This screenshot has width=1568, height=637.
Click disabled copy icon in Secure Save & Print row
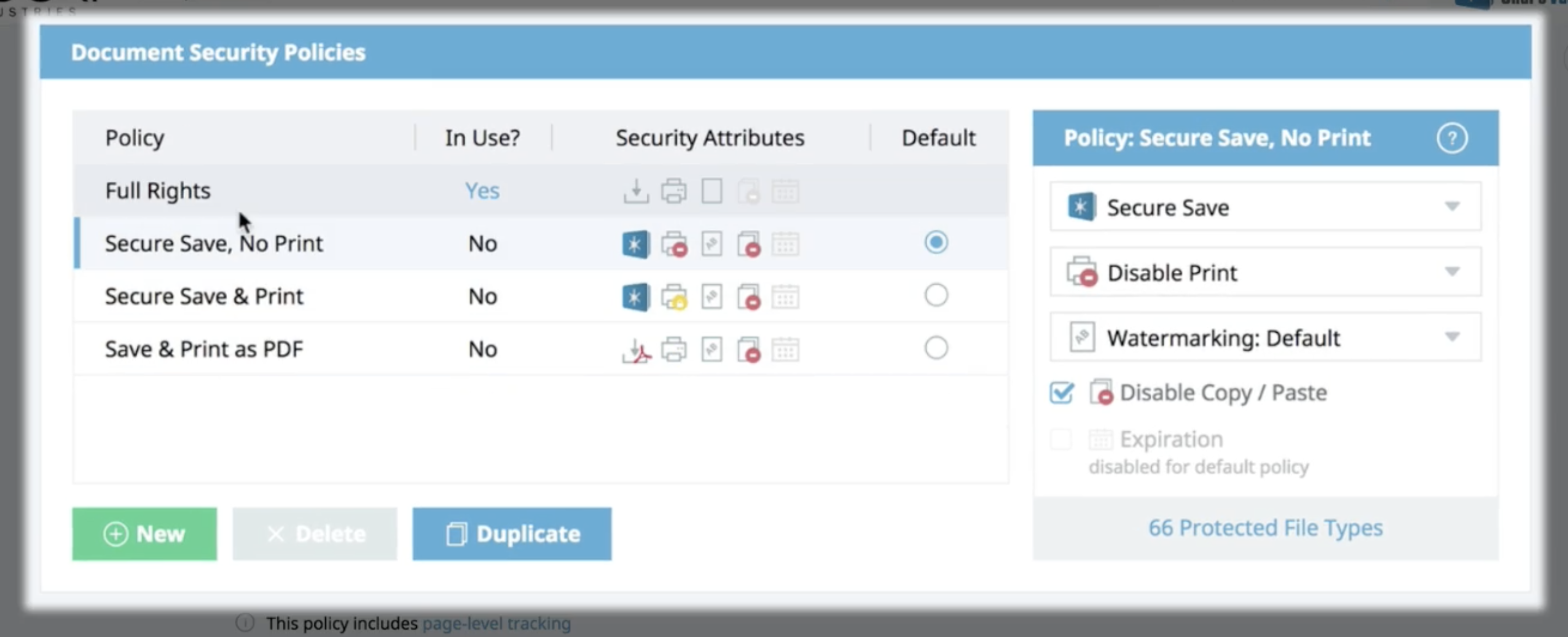(x=749, y=297)
